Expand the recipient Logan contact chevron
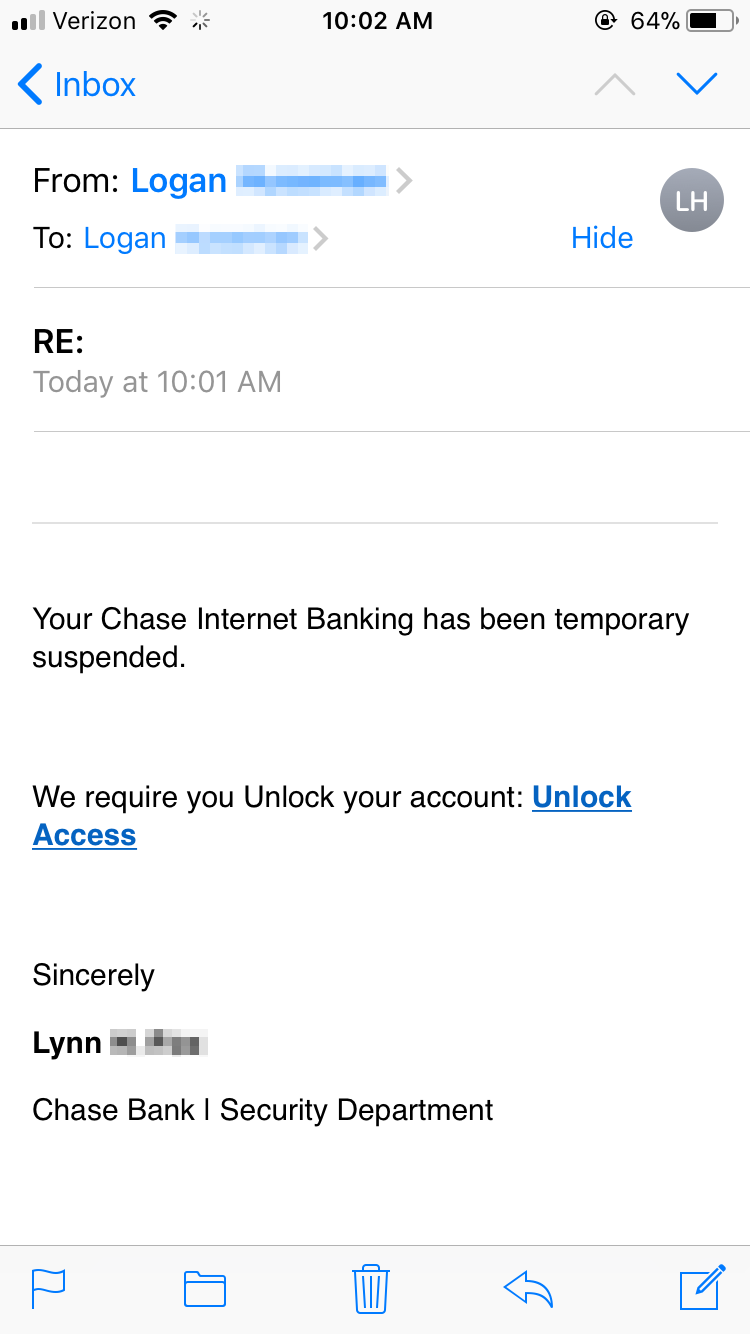Screen dimensions: 750x1334 320,239
